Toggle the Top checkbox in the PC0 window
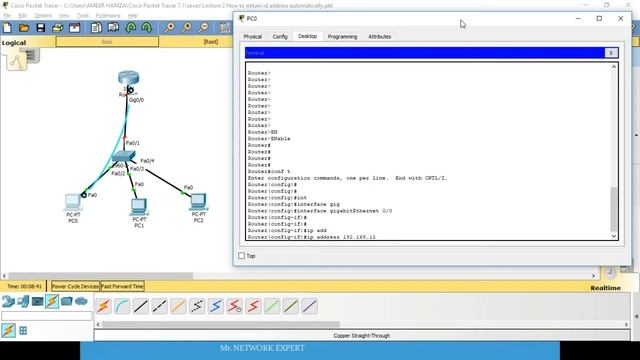 242,256
